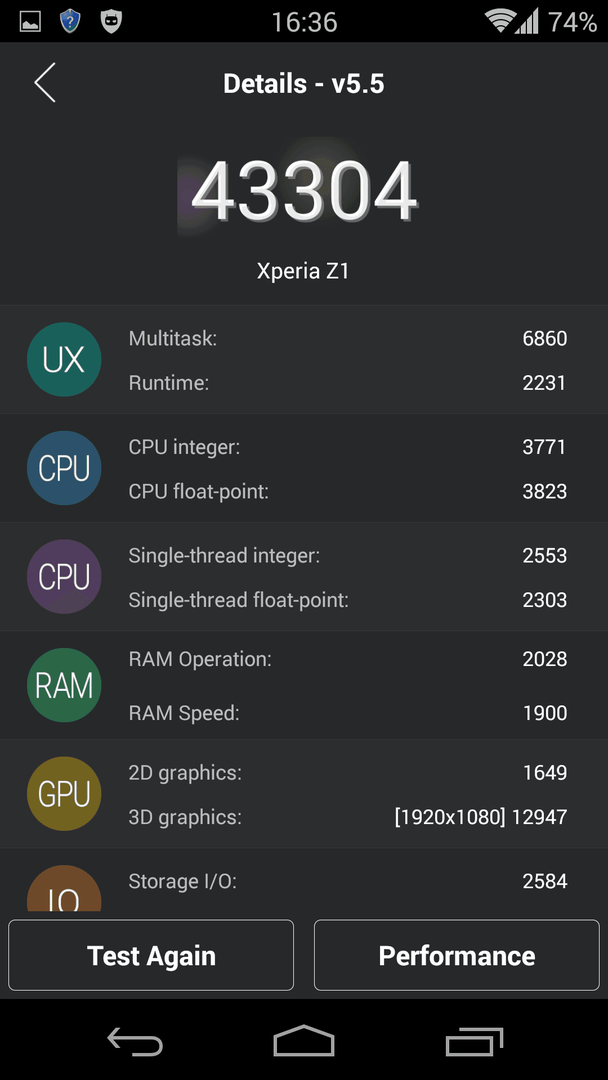Select the teal UX category icon
The height and width of the screenshot is (1080, 608).
click(x=64, y=360)
